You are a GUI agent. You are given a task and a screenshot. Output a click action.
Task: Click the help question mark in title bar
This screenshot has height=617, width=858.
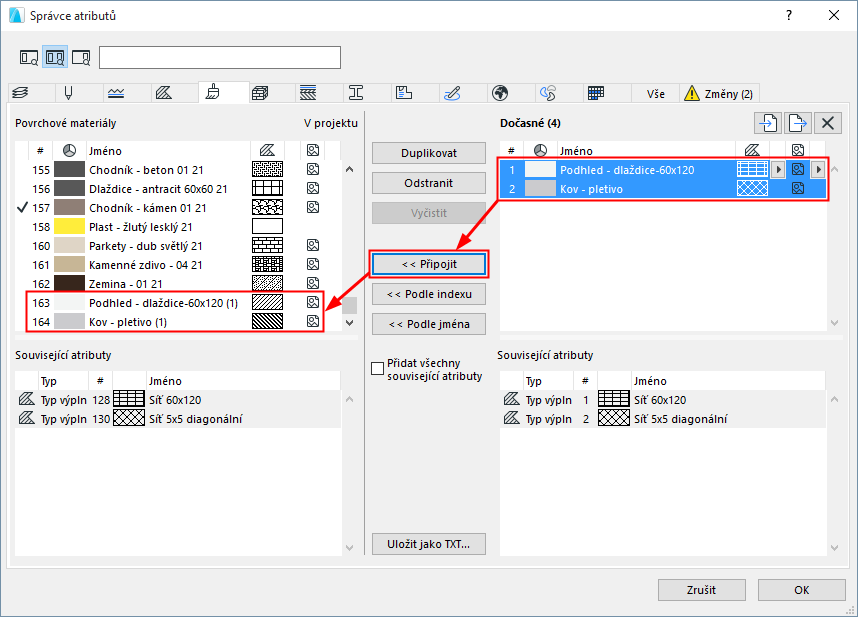(x=789, y=15)
